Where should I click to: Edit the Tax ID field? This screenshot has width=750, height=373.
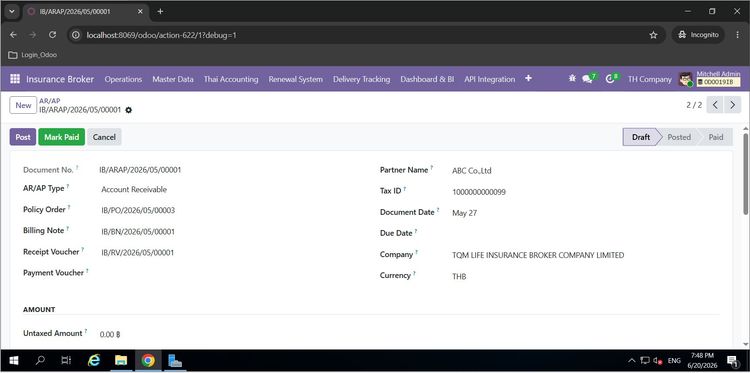pos(585,192)
